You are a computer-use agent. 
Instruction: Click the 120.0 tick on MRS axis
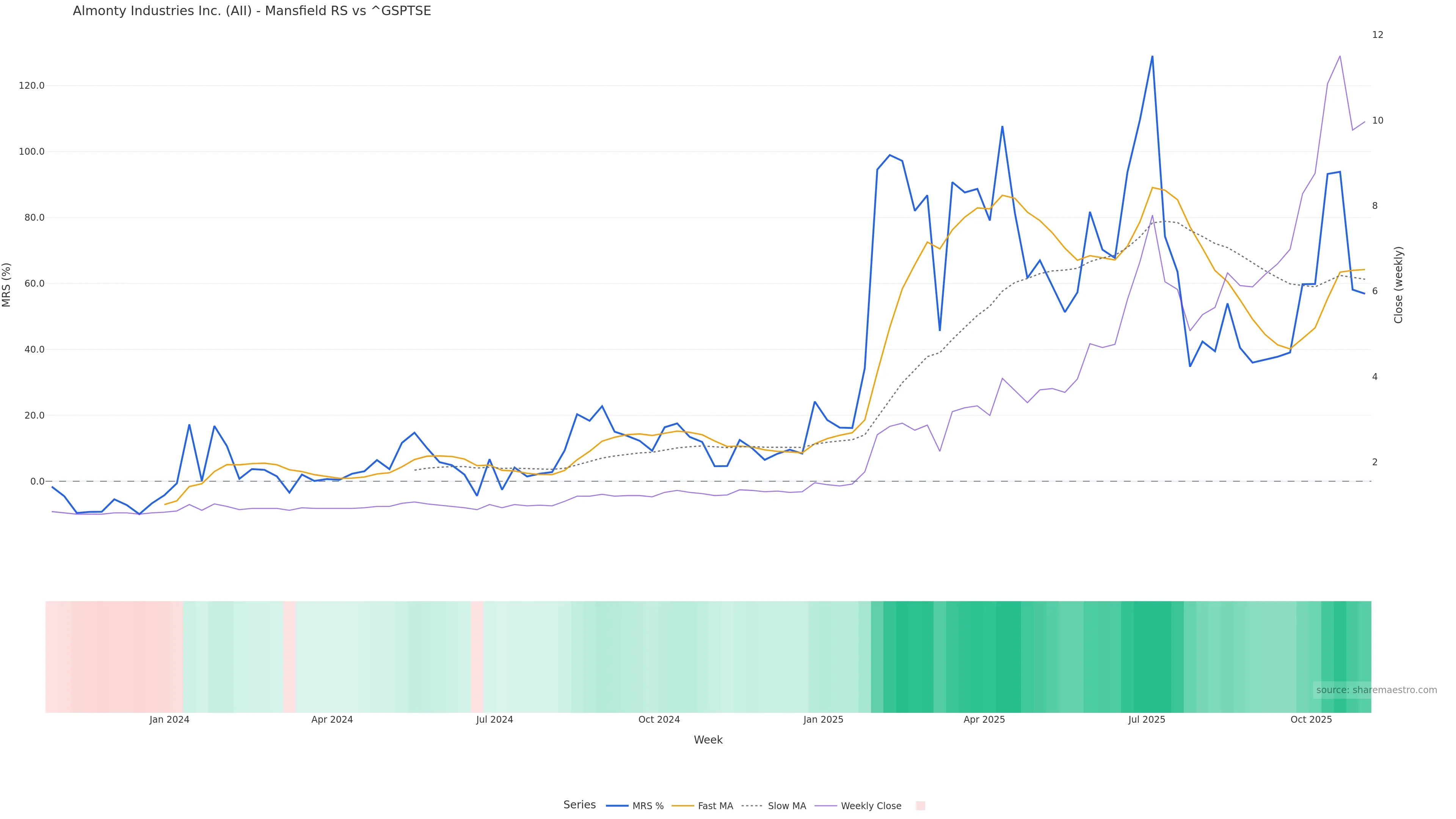point(31,85)
